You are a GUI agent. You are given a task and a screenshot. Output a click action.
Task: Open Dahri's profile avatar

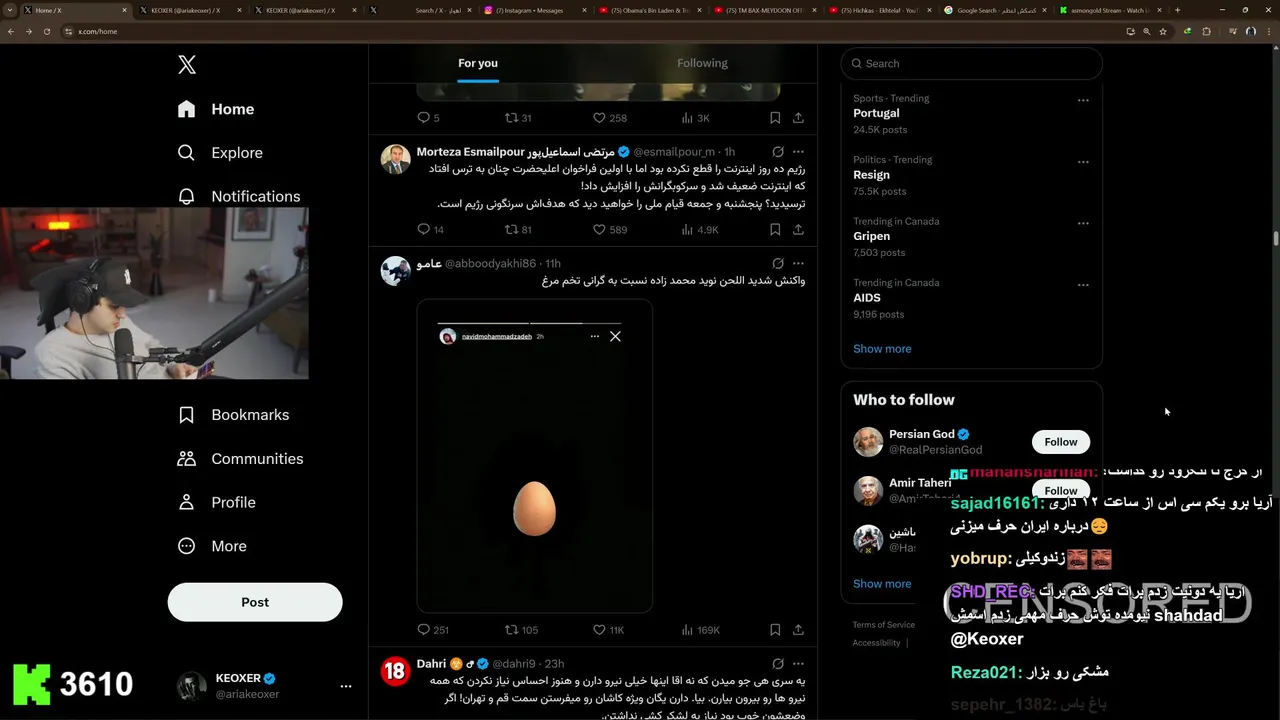coord(396,671)
